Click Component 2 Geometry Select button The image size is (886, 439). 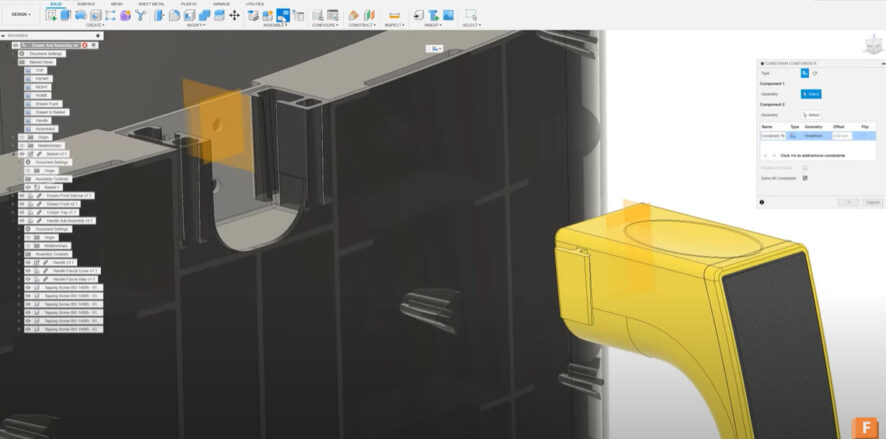click(811, 115)
